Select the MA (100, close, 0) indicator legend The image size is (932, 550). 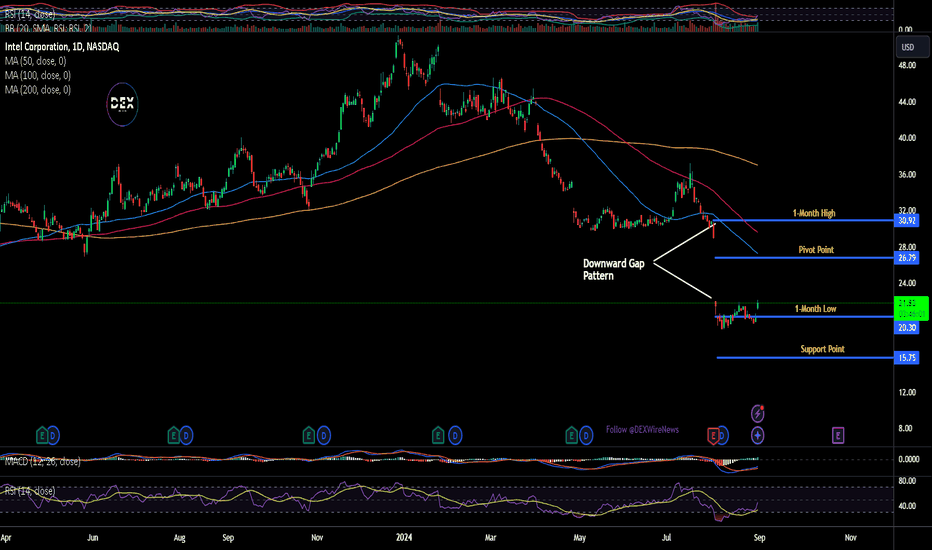[37, 75]
